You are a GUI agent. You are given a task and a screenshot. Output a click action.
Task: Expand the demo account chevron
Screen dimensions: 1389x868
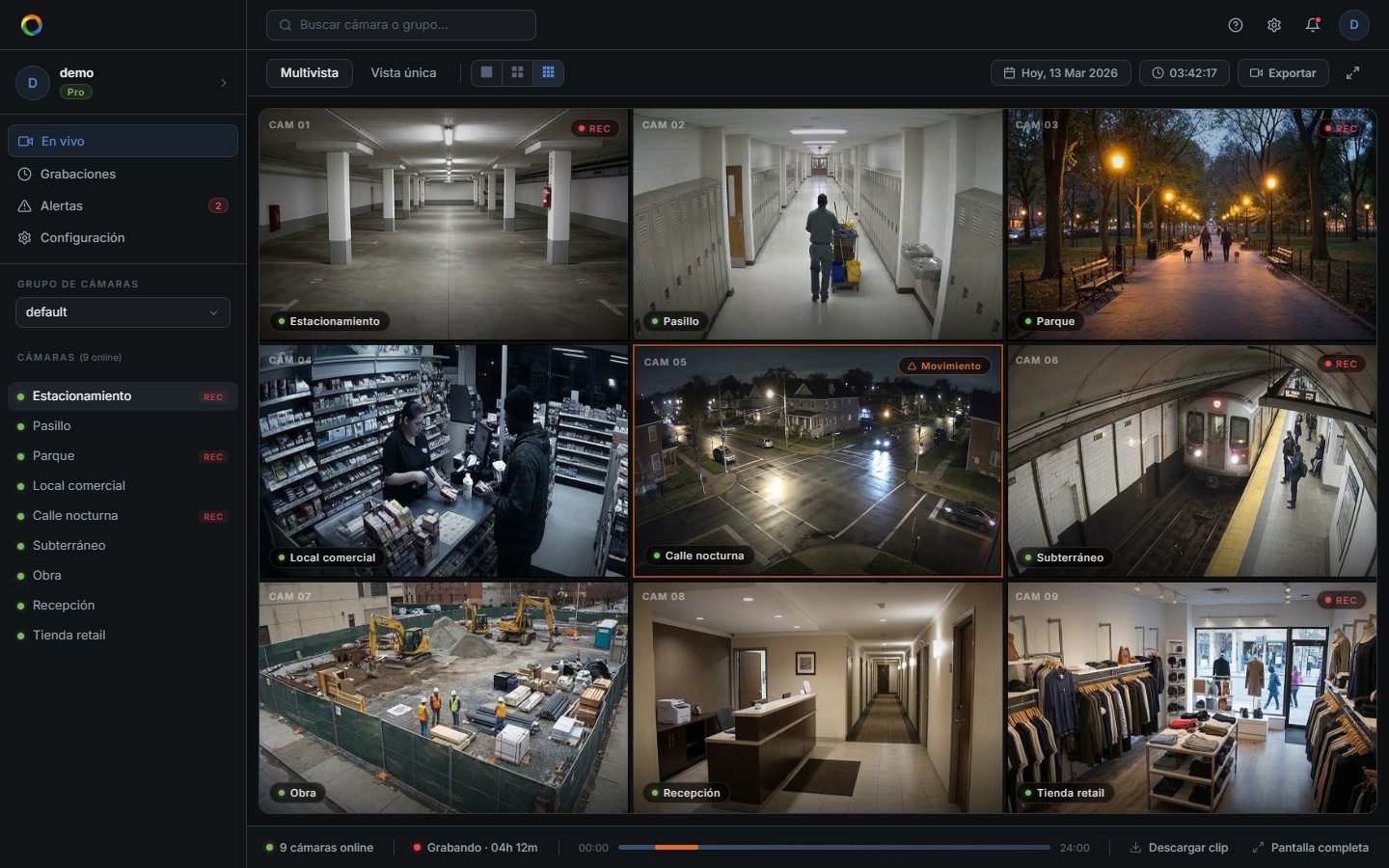click(x=224, y=83)
